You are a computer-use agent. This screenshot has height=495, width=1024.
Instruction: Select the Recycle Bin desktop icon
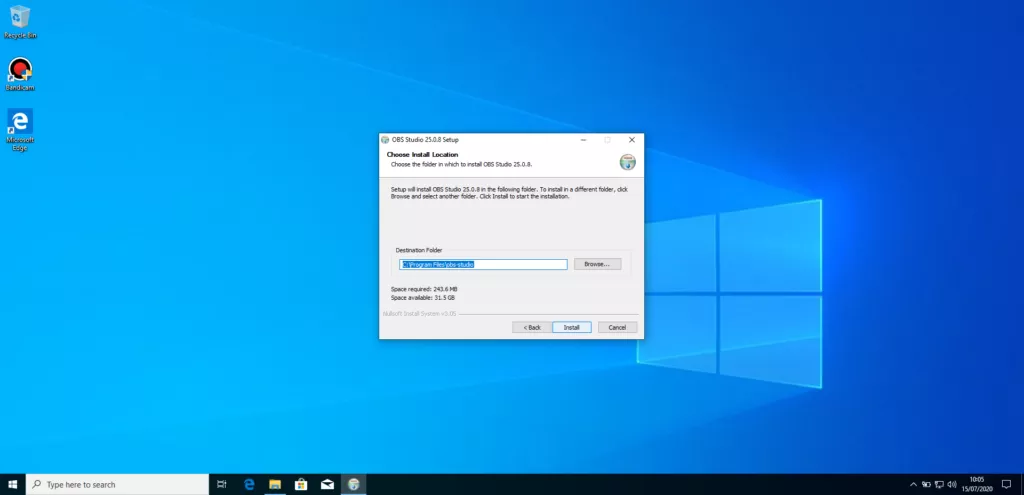[x=19, y=20]
